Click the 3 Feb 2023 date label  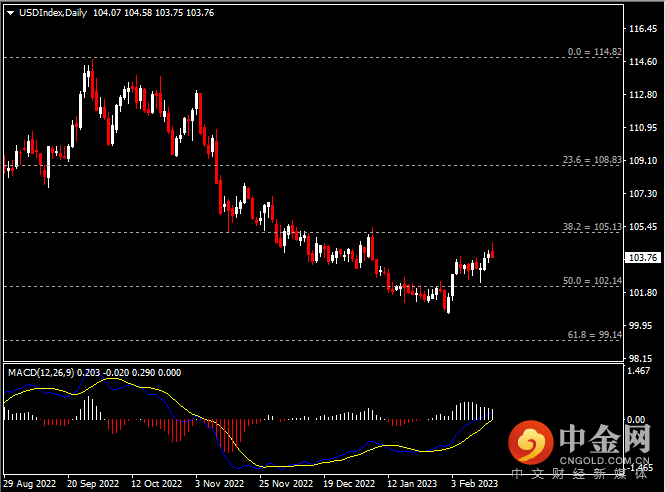(473, 482)
